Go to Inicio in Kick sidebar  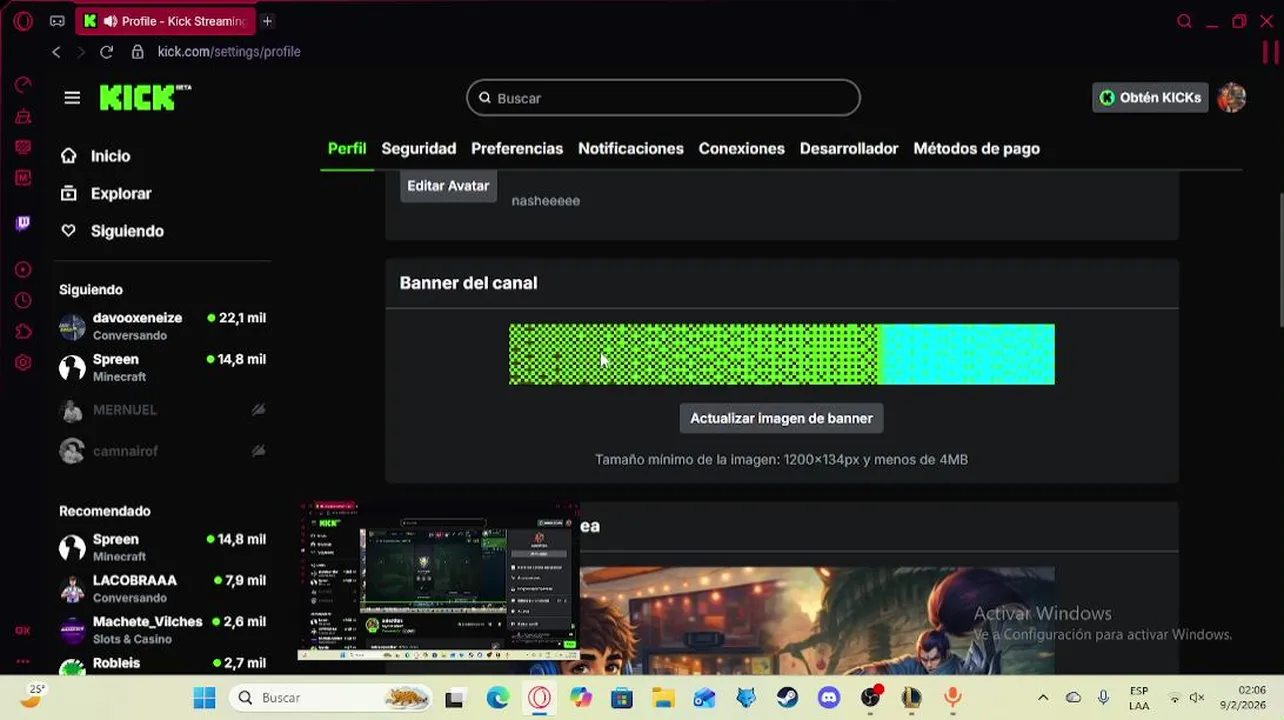pyautogui.click(x=110, y=156)
